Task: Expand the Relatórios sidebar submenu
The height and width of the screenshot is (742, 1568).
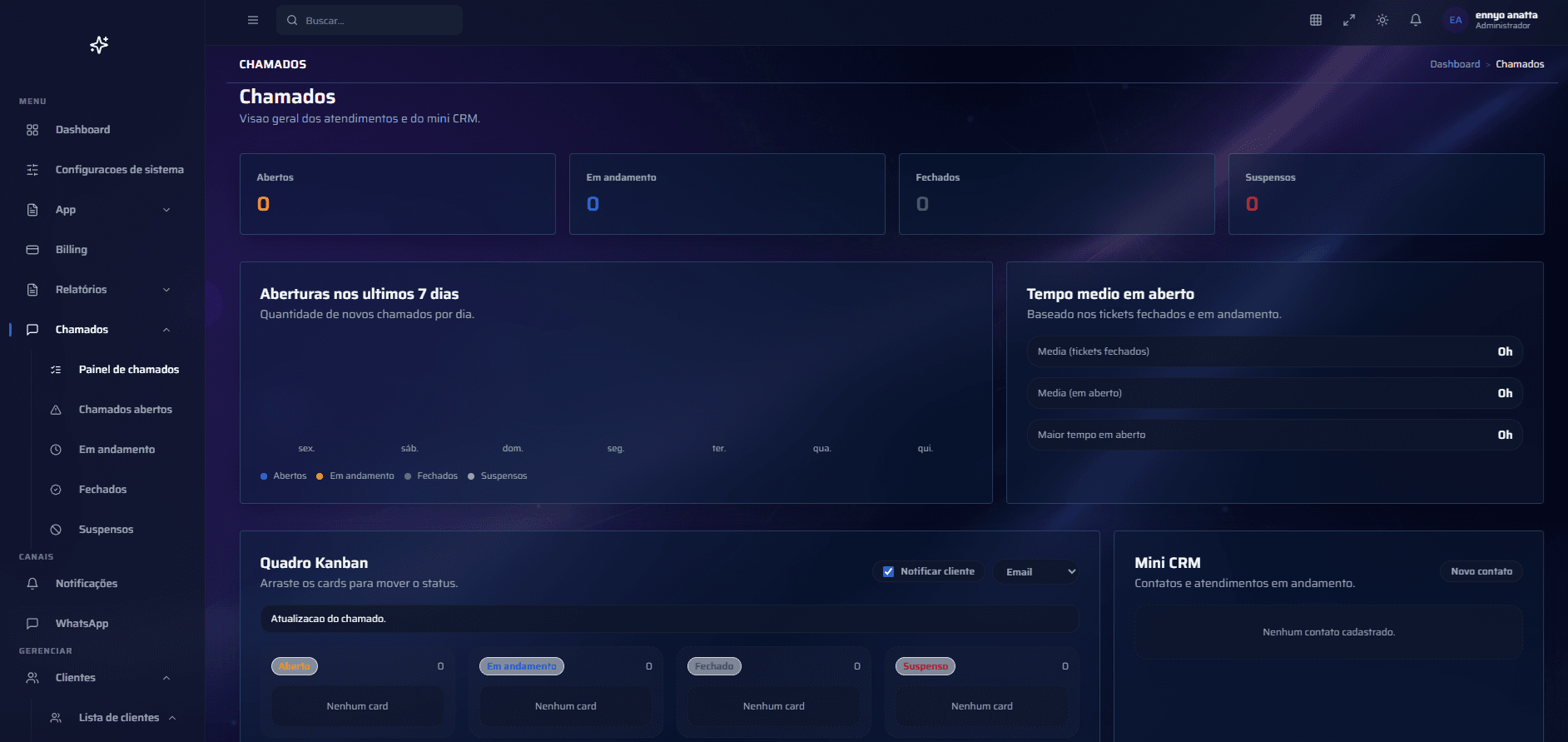Action: click(100, 290)
